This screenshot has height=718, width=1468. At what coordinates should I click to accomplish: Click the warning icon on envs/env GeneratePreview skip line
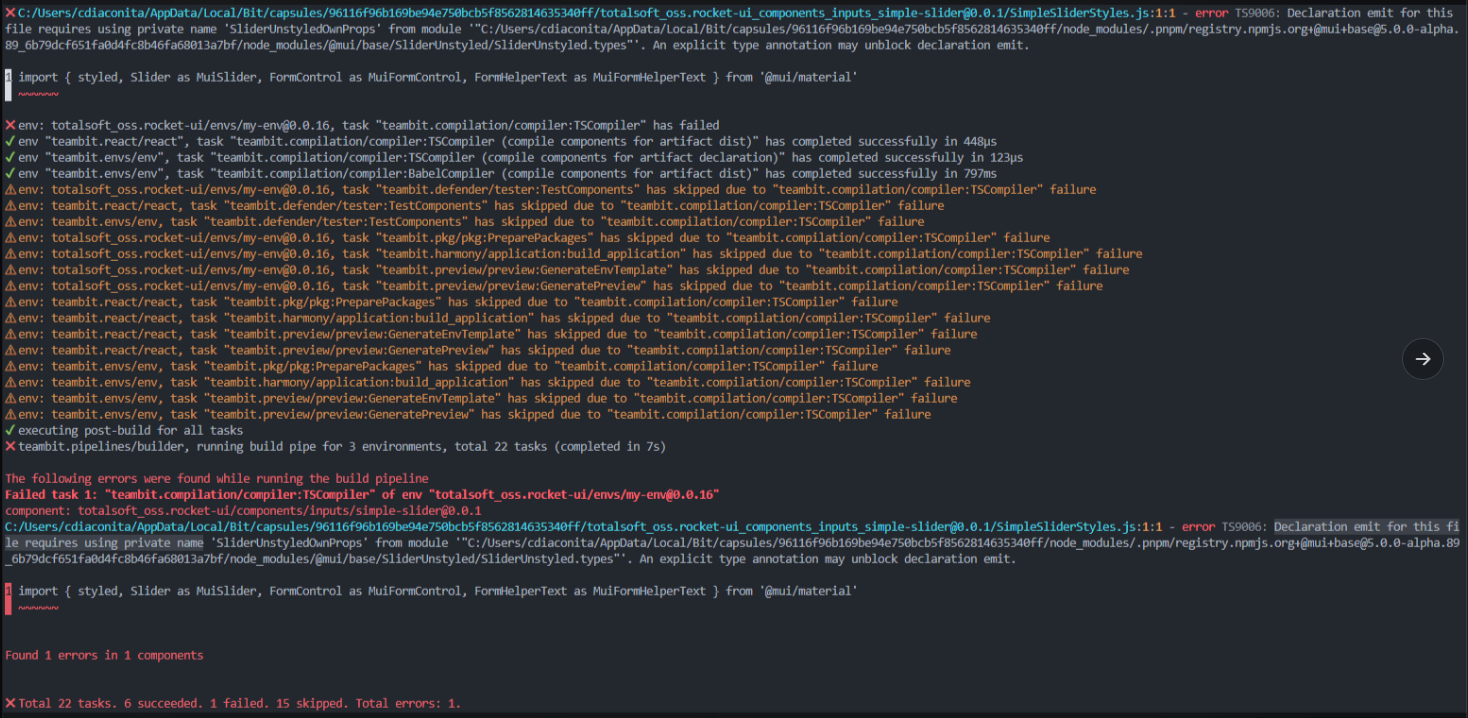(x=9, y=414)
